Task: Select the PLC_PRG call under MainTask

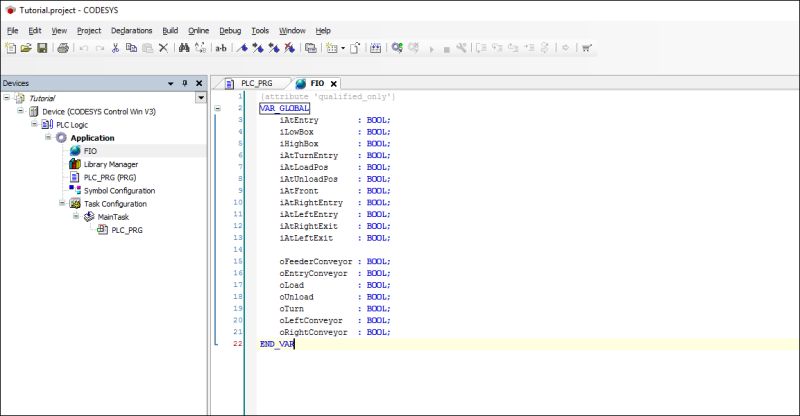Action: click(127, 230)
